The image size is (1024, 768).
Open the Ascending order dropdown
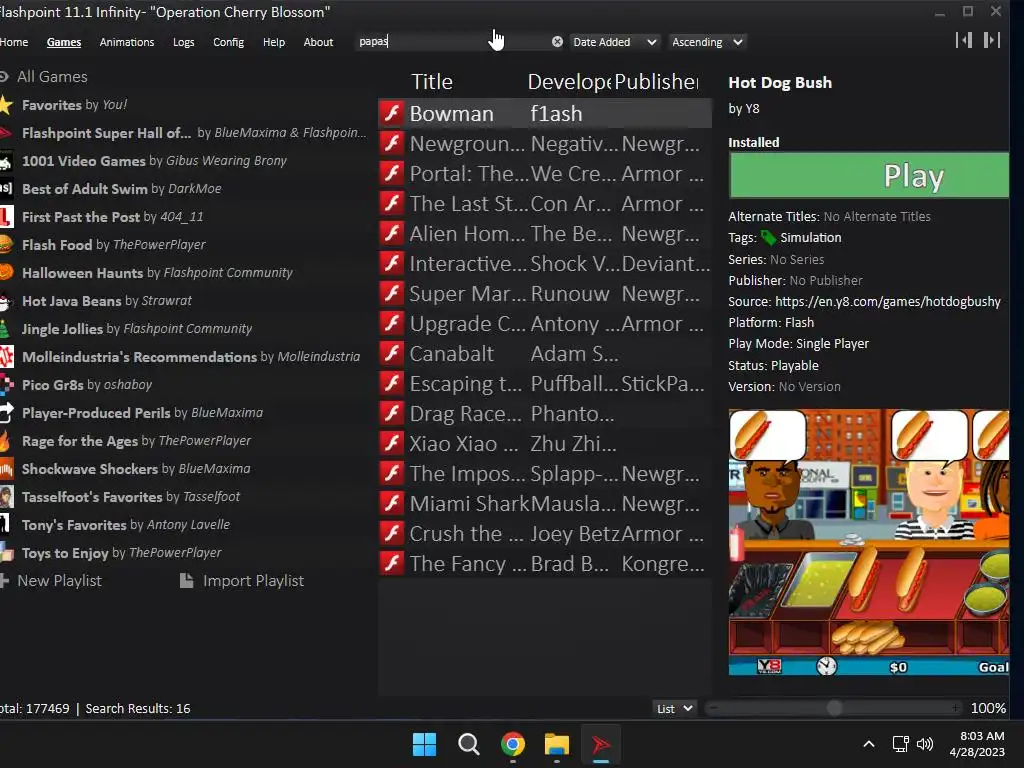pos(707,42)
